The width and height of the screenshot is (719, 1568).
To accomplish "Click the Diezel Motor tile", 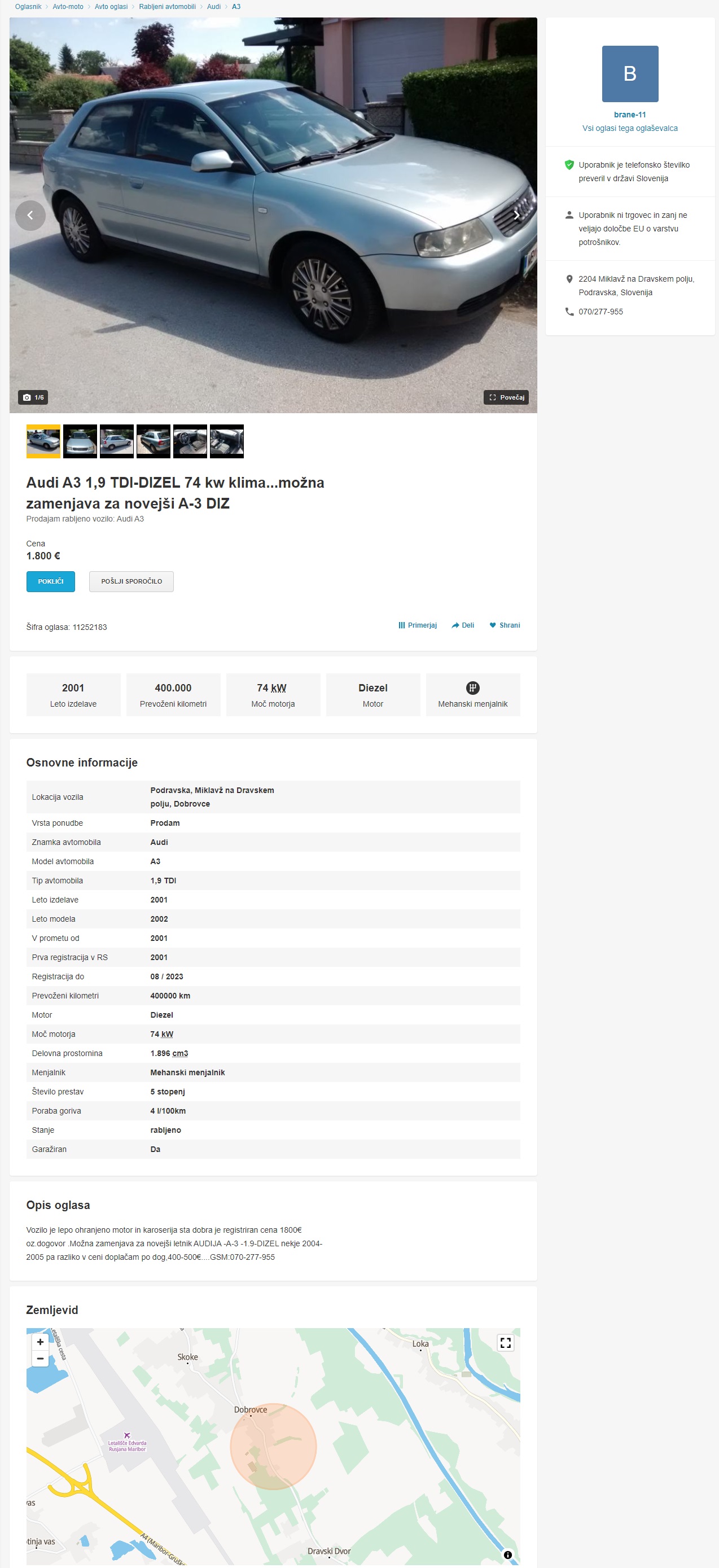I will 373,694.
